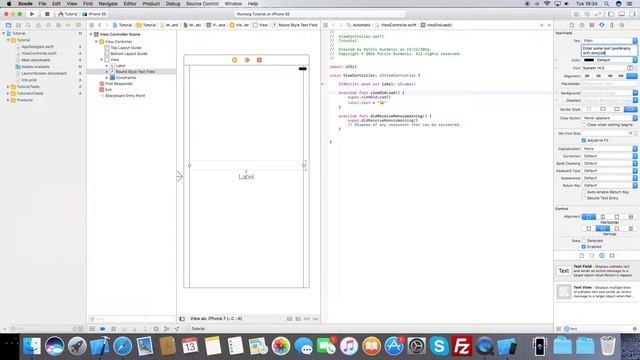
Task: Click the Stop button in Xcode toolbar
Action: click(x=47, y=14)
